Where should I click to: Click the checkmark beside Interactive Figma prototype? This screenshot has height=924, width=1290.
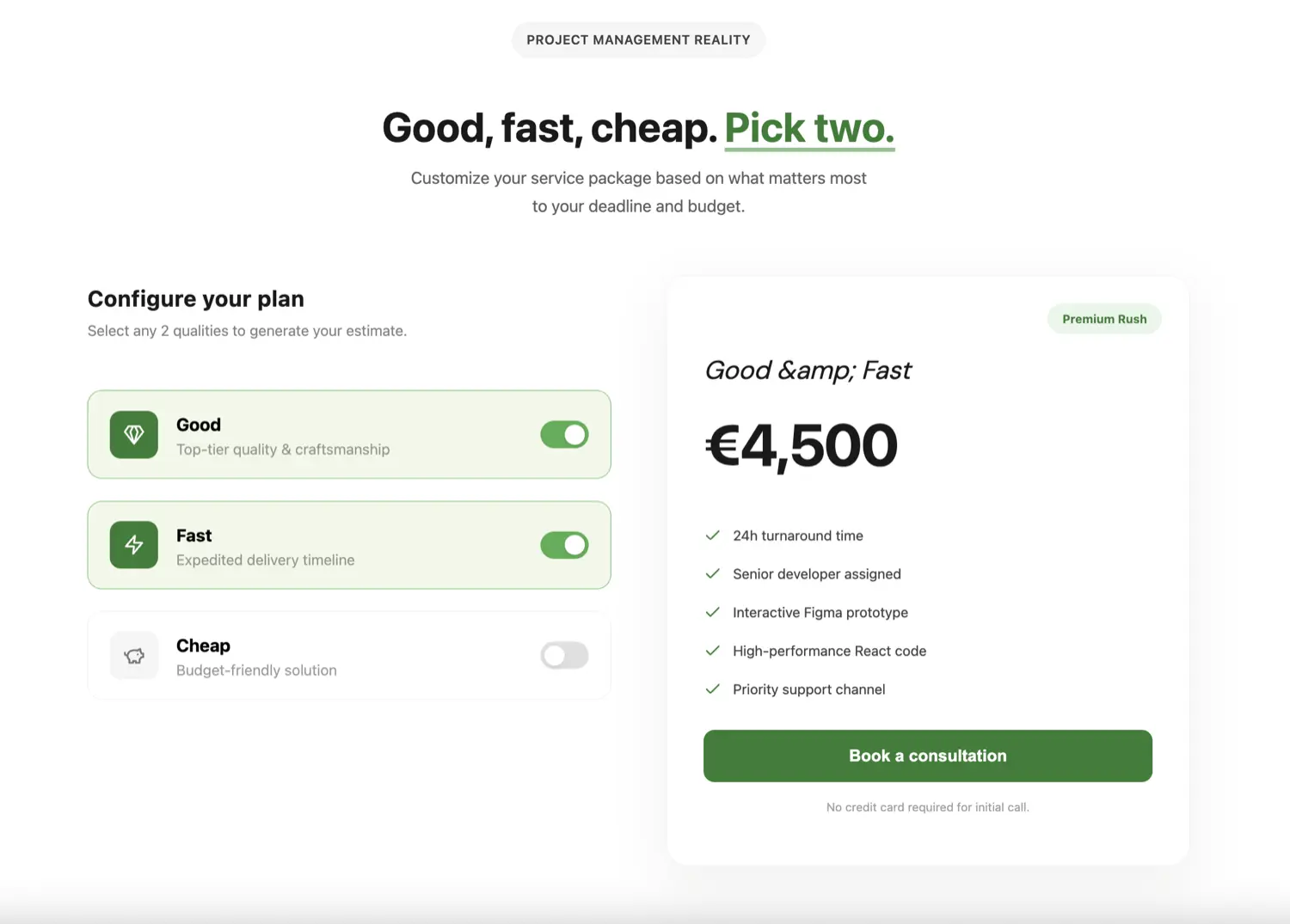coord(713,612)
